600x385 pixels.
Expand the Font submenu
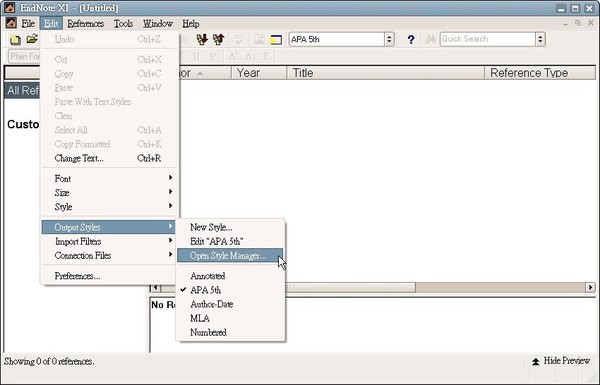pyautogui.click(x=109, y=178)
